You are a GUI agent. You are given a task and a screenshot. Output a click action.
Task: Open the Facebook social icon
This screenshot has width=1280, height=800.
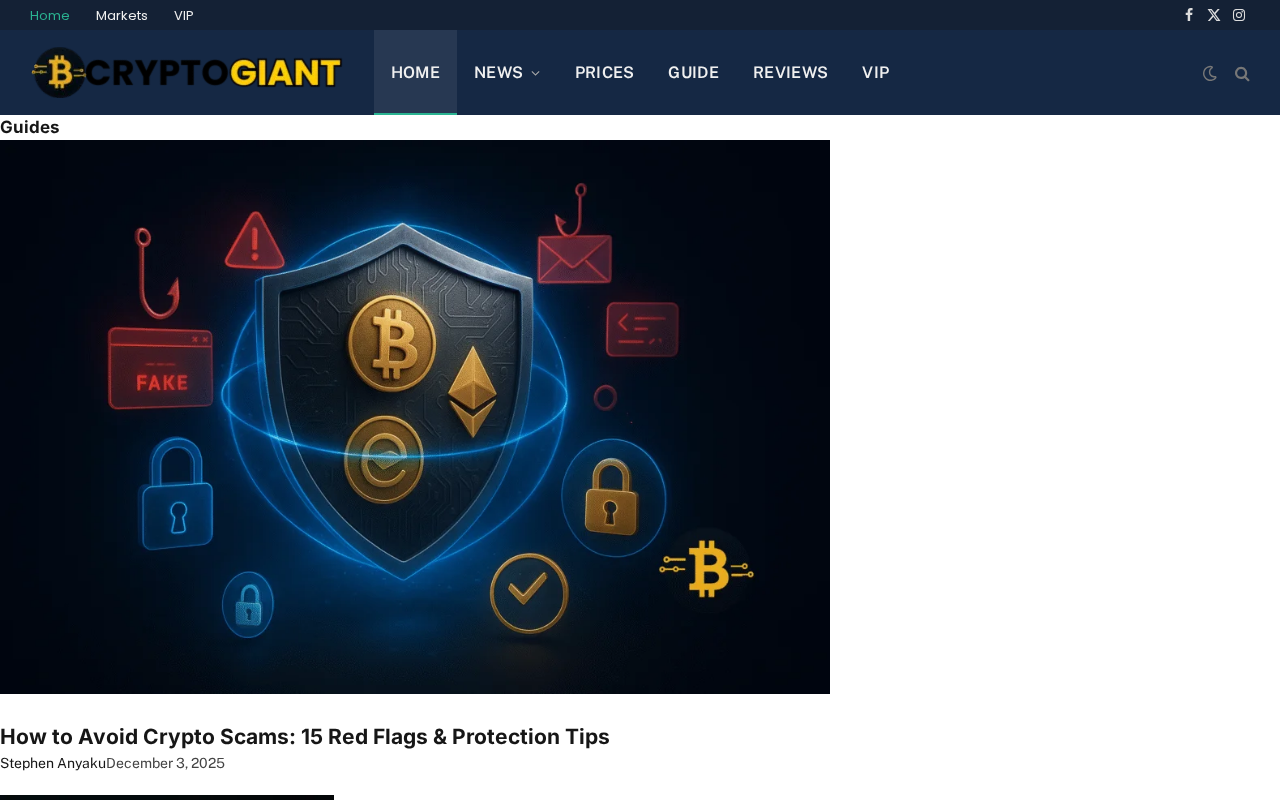pyautogui.click(x=1189, y=15)
